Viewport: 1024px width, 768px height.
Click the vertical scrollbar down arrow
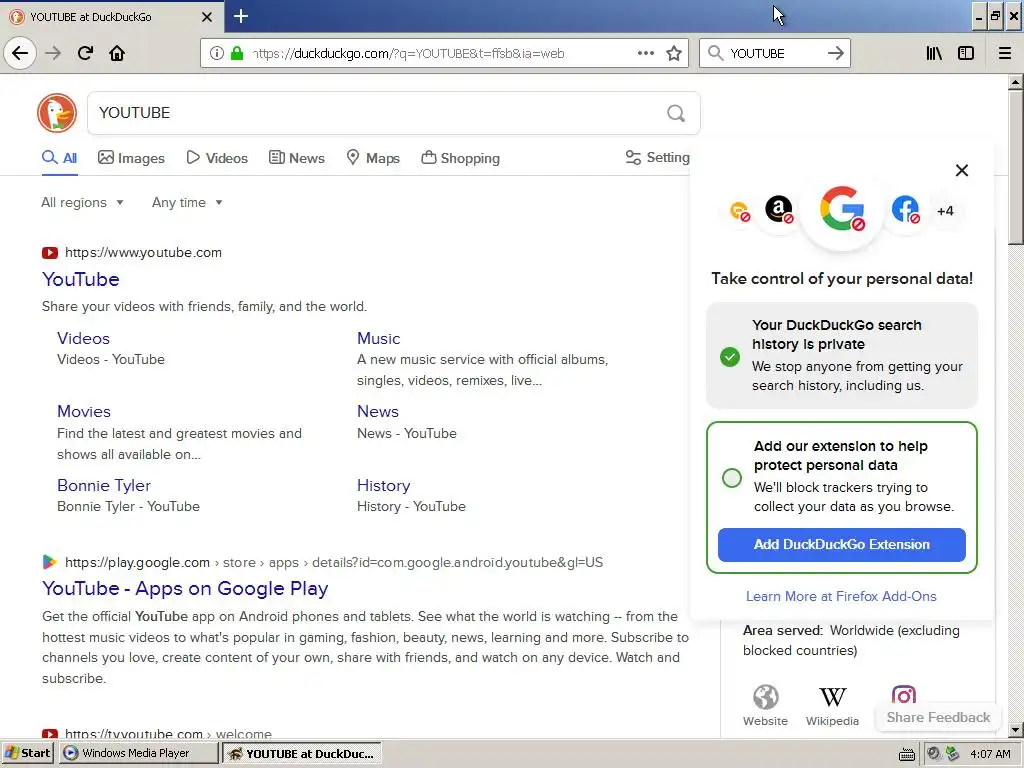point(1015,729)
